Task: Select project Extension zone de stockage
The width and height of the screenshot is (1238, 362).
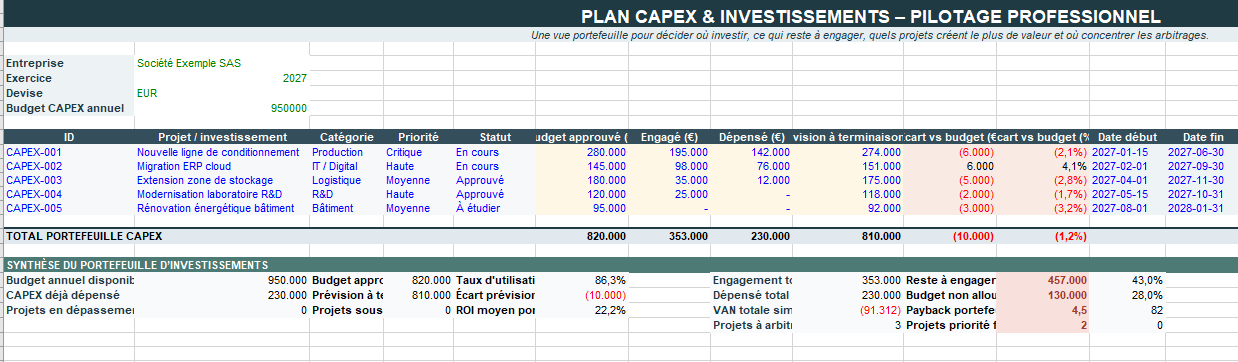Action: pos(222,180)
